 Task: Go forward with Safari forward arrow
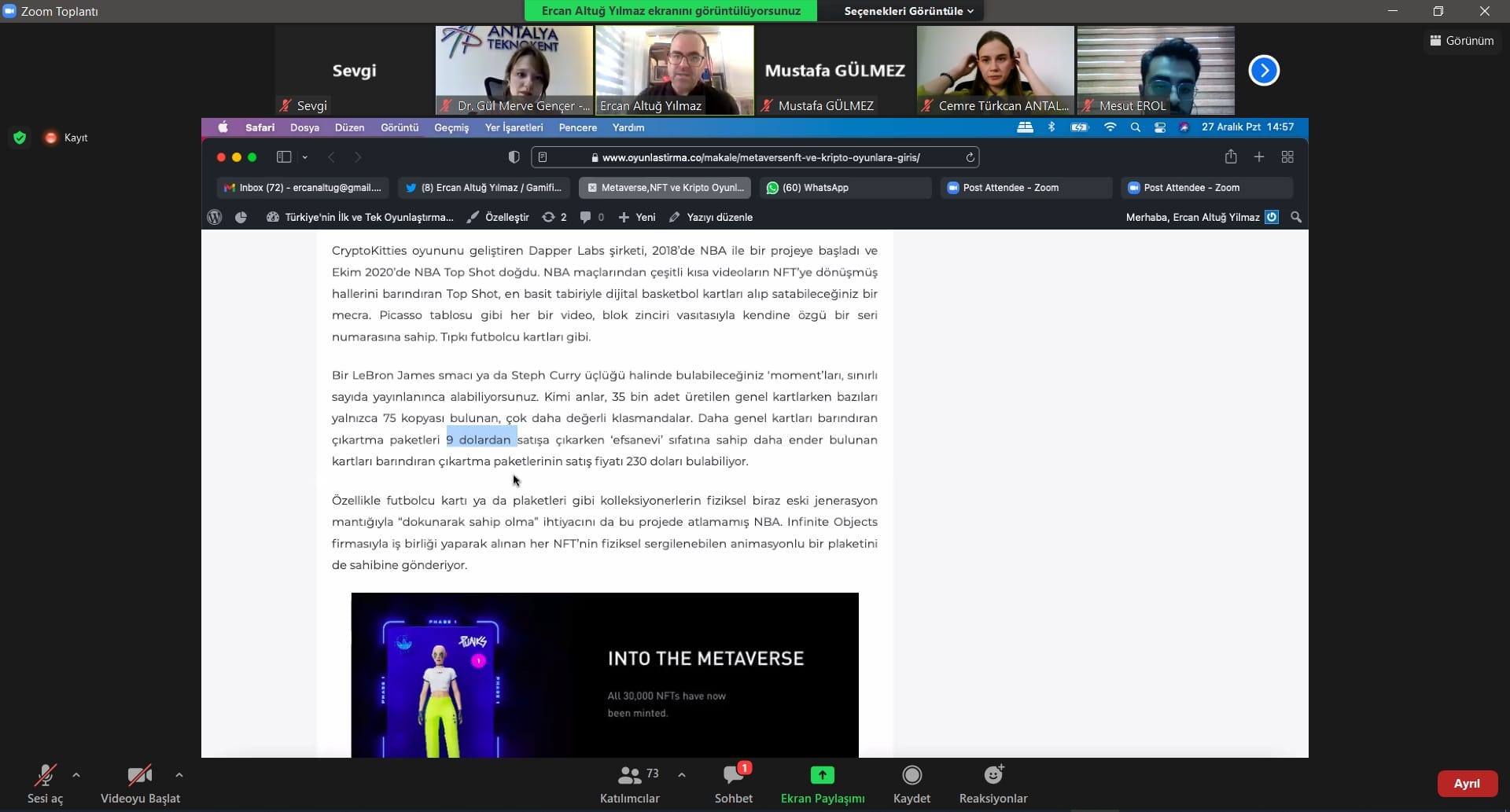[358, 157]
